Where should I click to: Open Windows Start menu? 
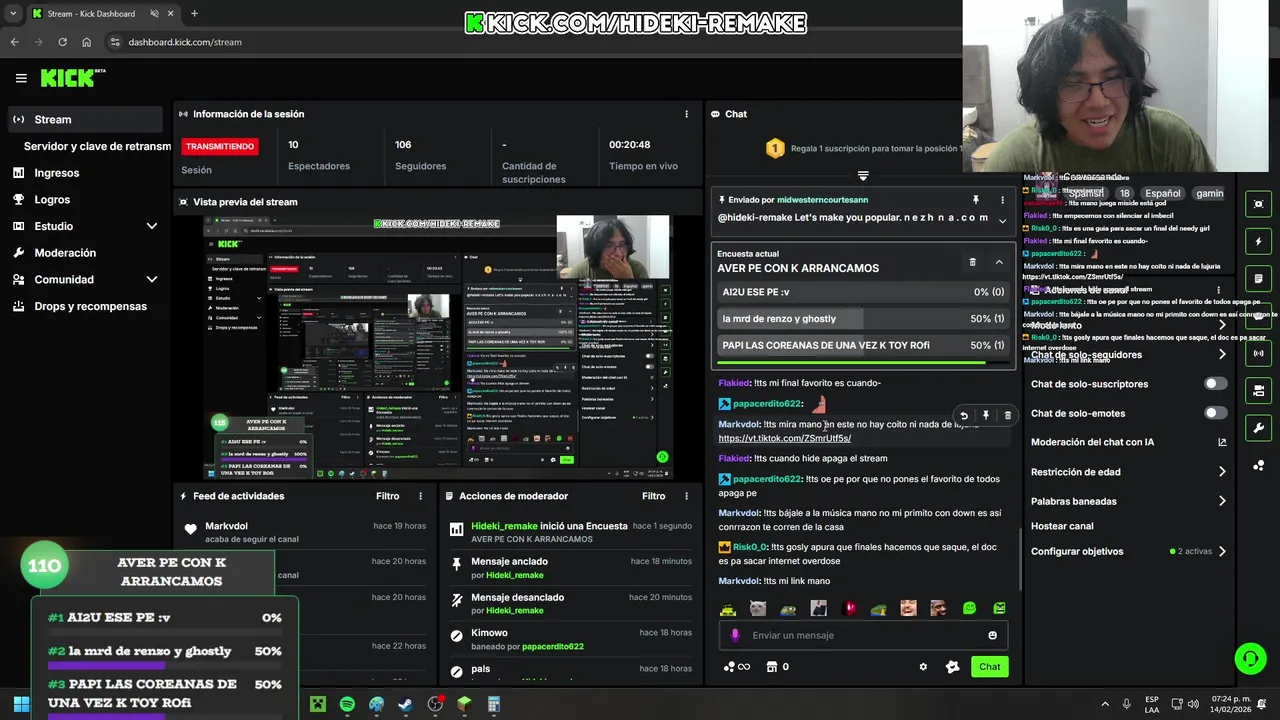[20, 704]
